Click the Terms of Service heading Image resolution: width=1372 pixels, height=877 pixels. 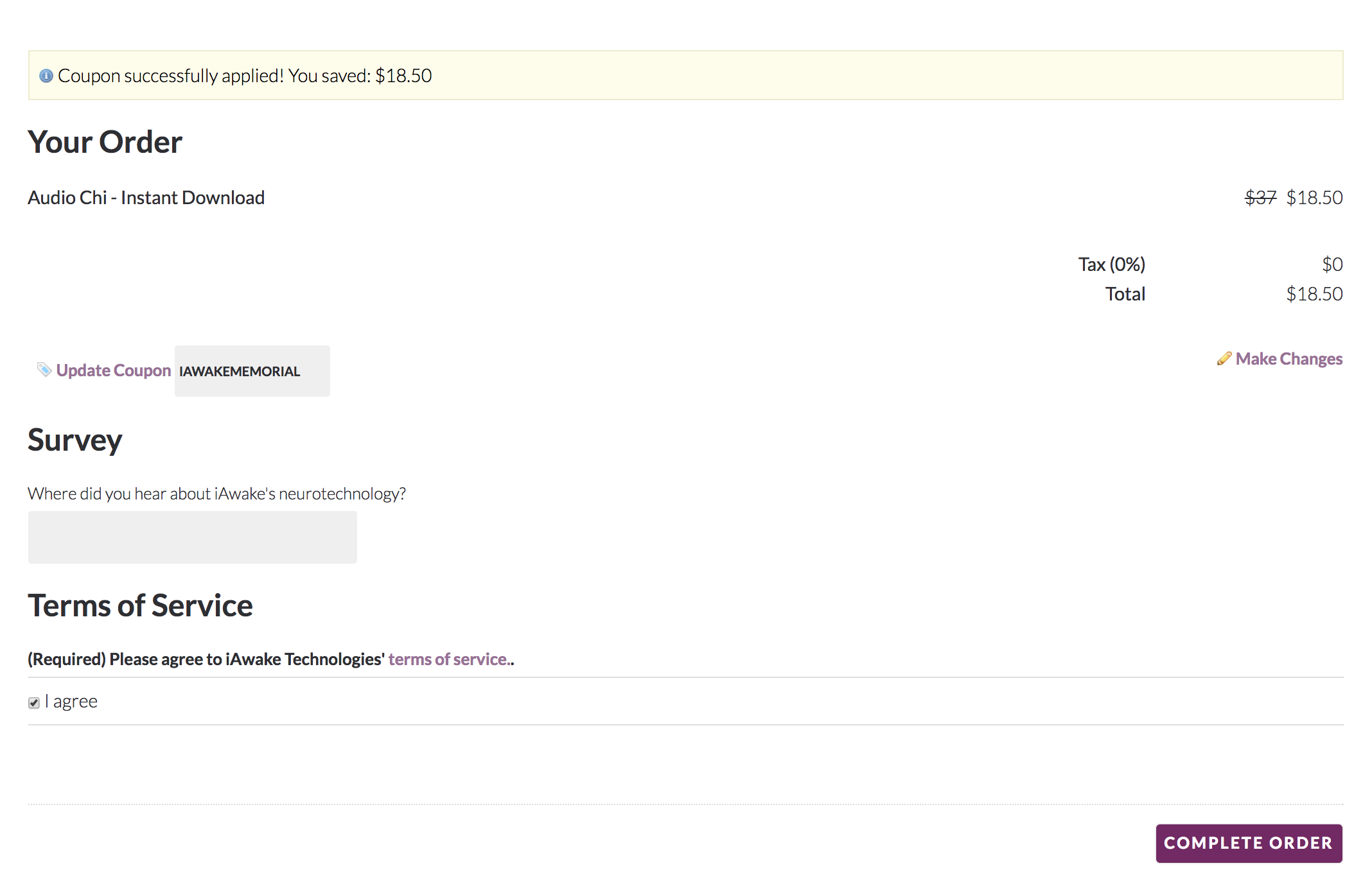coord(141,605)
